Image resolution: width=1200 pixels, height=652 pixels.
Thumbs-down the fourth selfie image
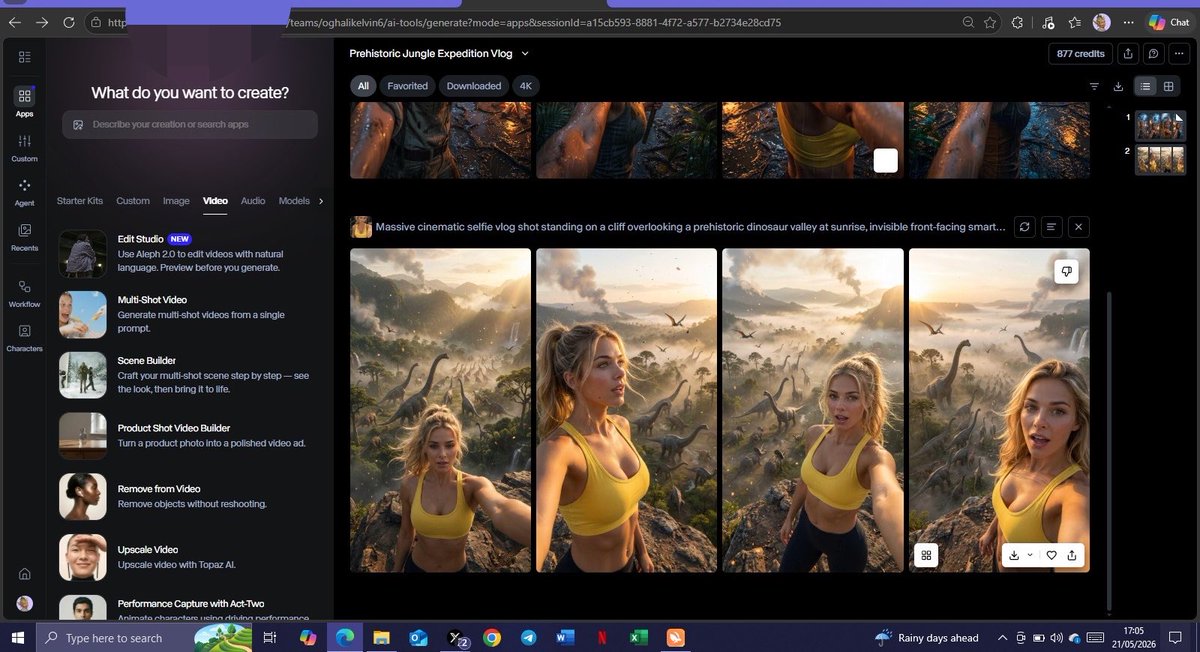1066,271
